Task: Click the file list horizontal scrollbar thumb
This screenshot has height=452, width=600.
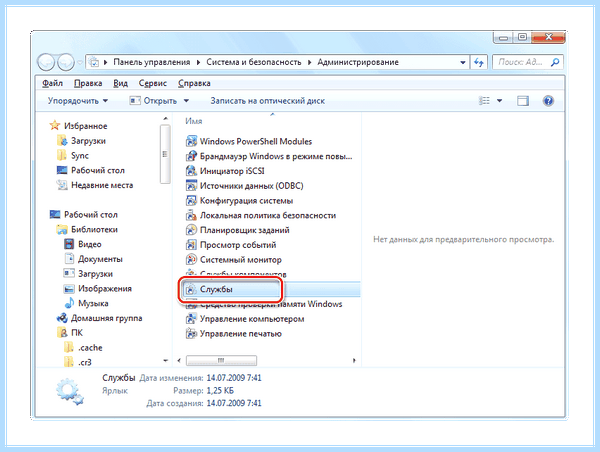Action: click(221, 360)
